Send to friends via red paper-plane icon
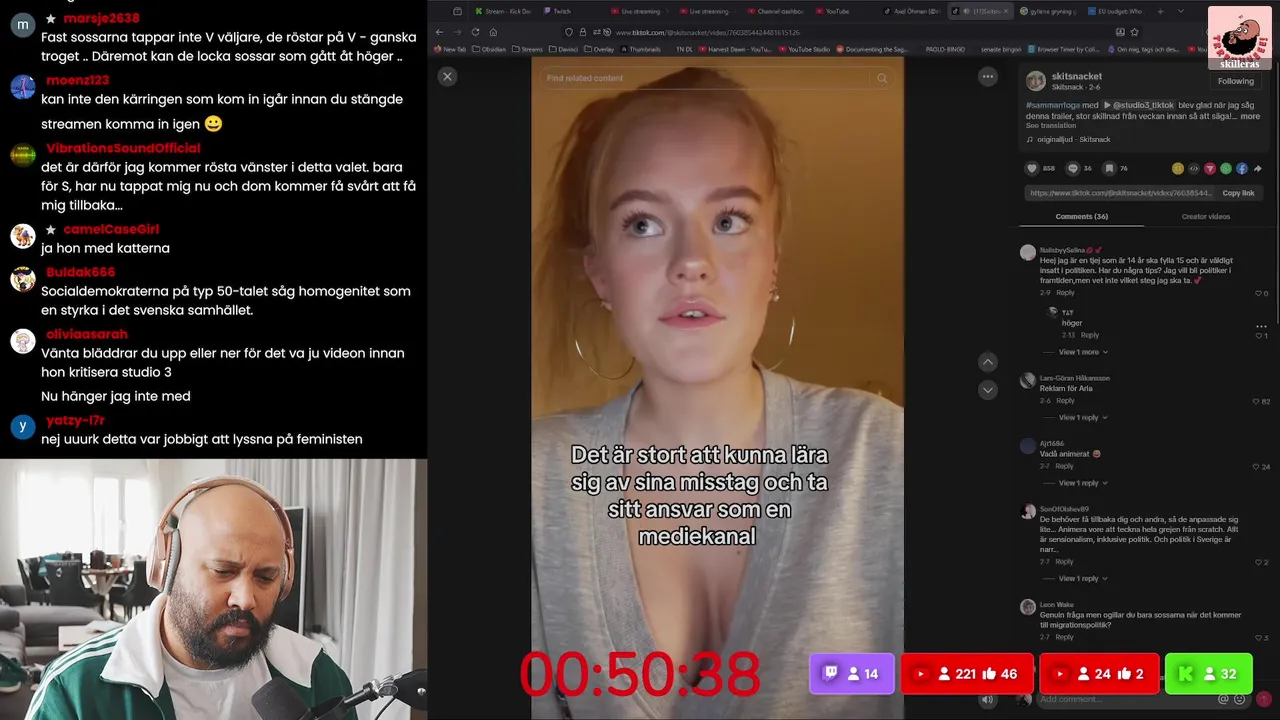1280x720 pixels. tap(1210, 168)
